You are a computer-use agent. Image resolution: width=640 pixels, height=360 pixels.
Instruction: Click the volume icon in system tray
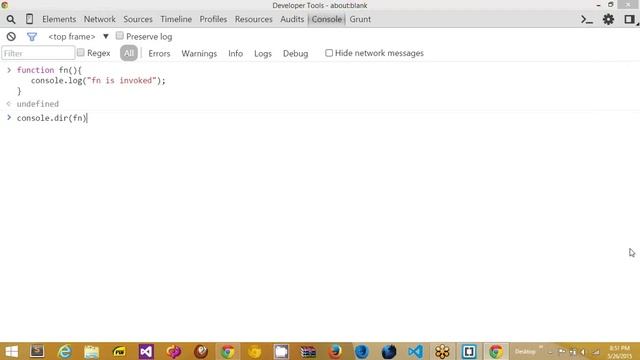pos(583,352)
